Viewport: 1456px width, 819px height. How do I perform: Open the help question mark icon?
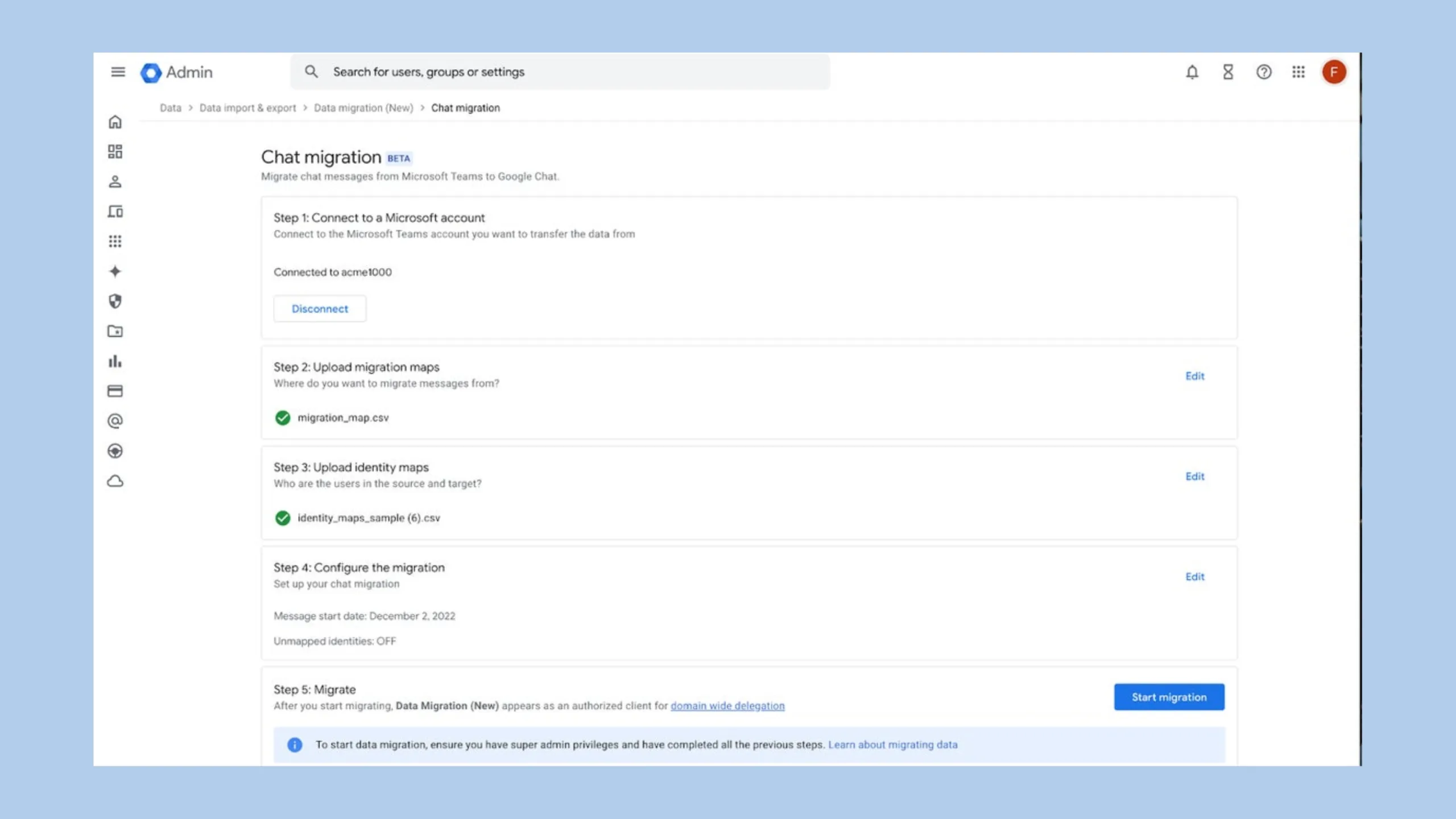pos(1264,72)
